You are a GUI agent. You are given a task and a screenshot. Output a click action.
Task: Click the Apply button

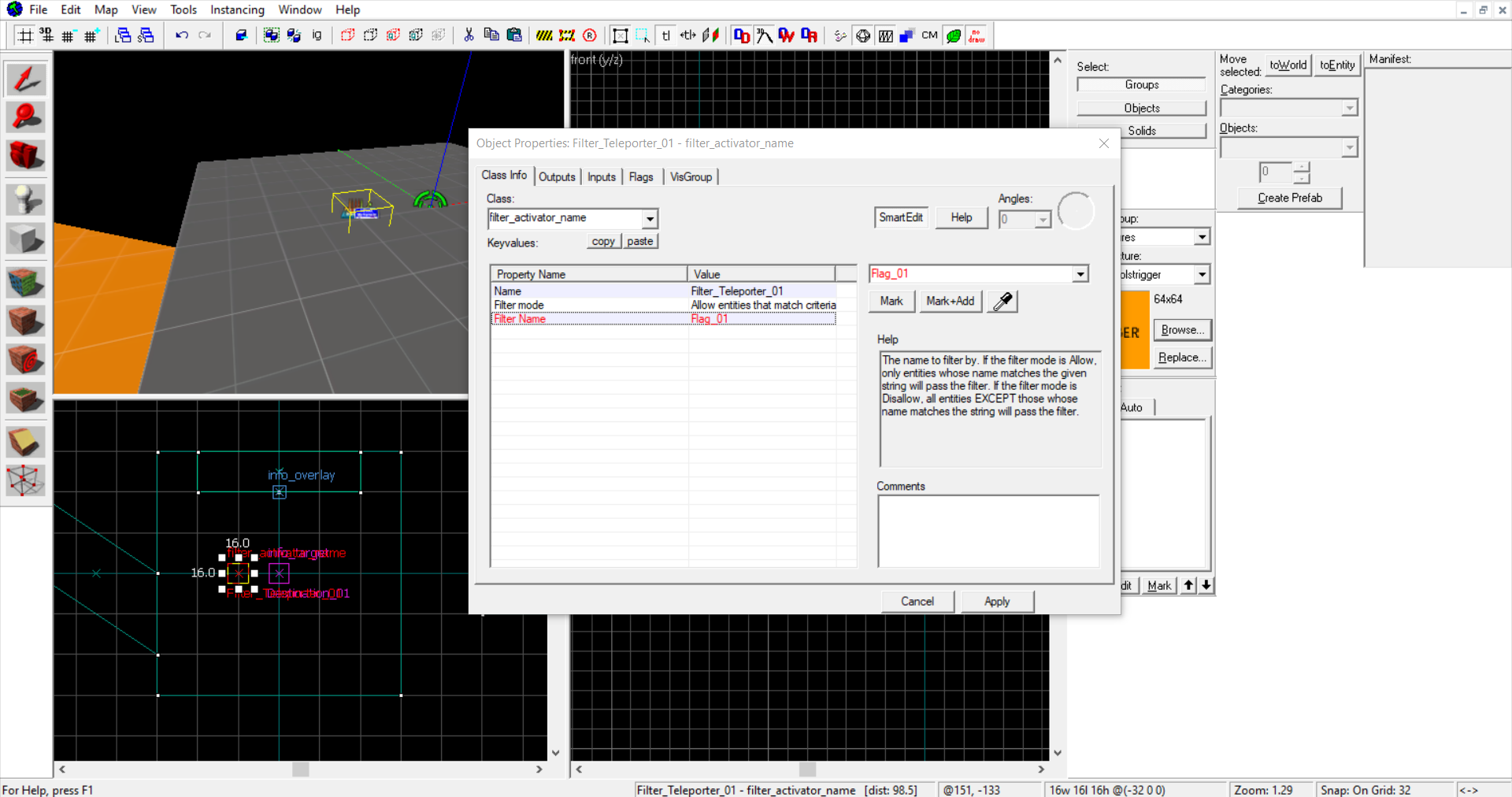coord(996,602)
